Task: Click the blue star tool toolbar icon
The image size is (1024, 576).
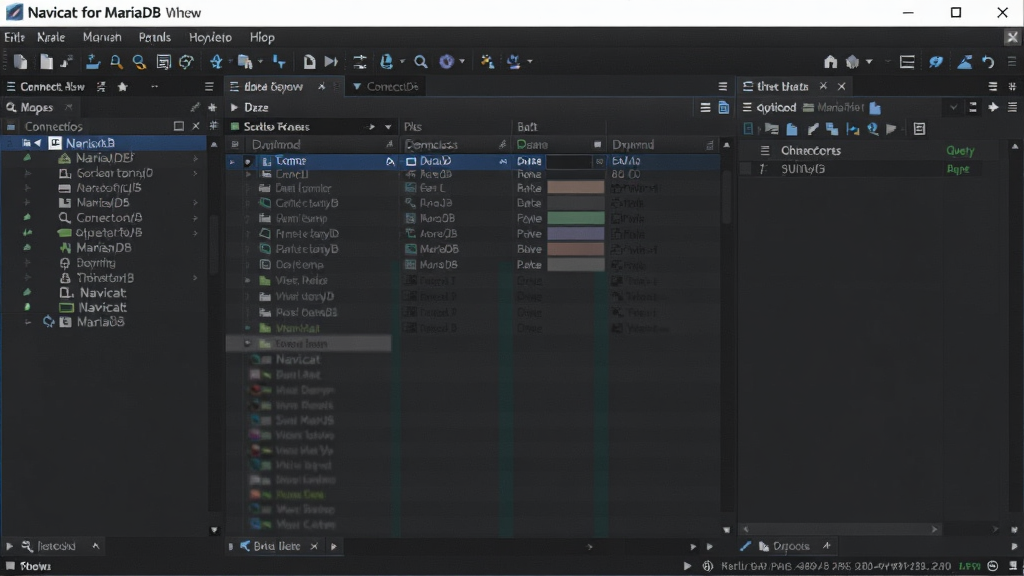Action: pos(216,61)
